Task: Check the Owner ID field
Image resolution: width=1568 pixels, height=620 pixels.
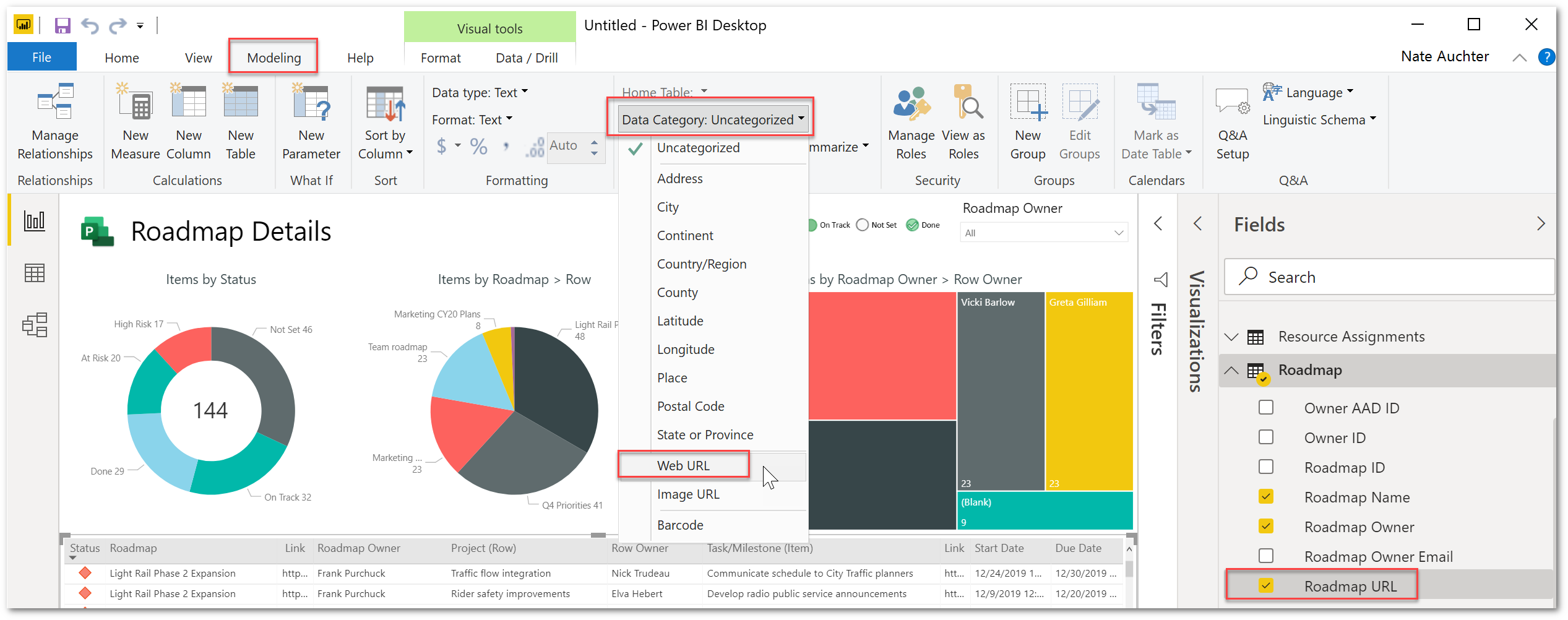Action: 1266,437
